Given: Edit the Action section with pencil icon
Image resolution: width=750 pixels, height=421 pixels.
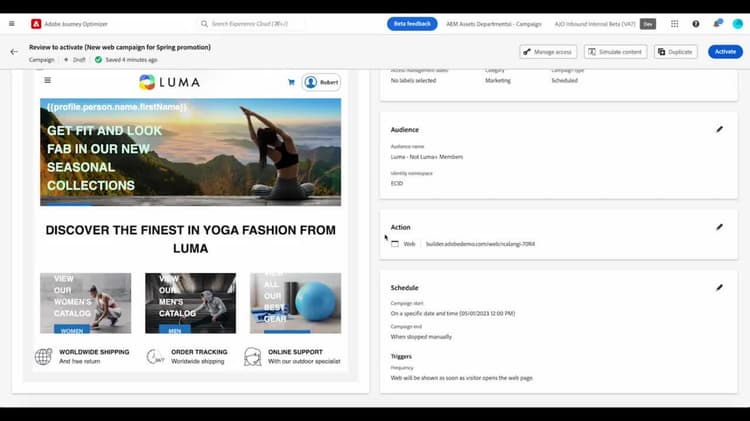Looking at the screenshot, I should click(719, 227).
